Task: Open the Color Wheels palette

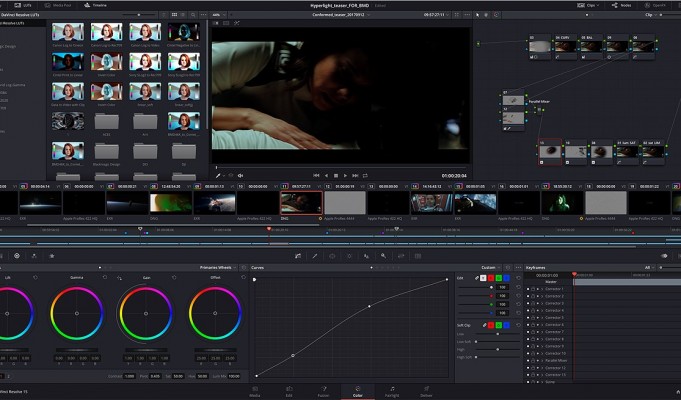Action: [17, 256]
